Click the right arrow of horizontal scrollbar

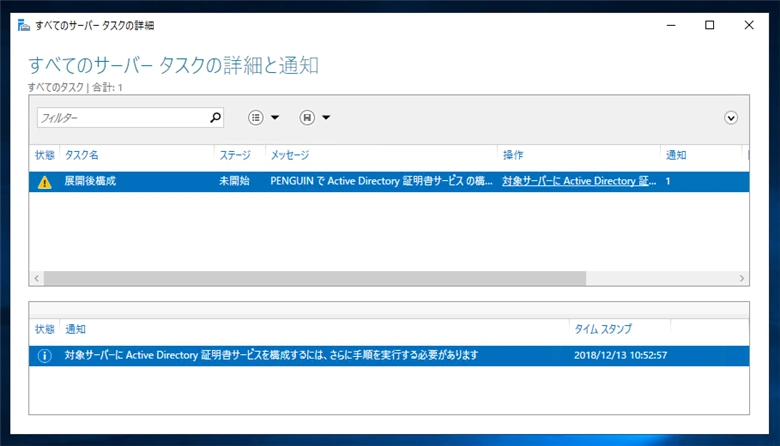click(742, 278)
